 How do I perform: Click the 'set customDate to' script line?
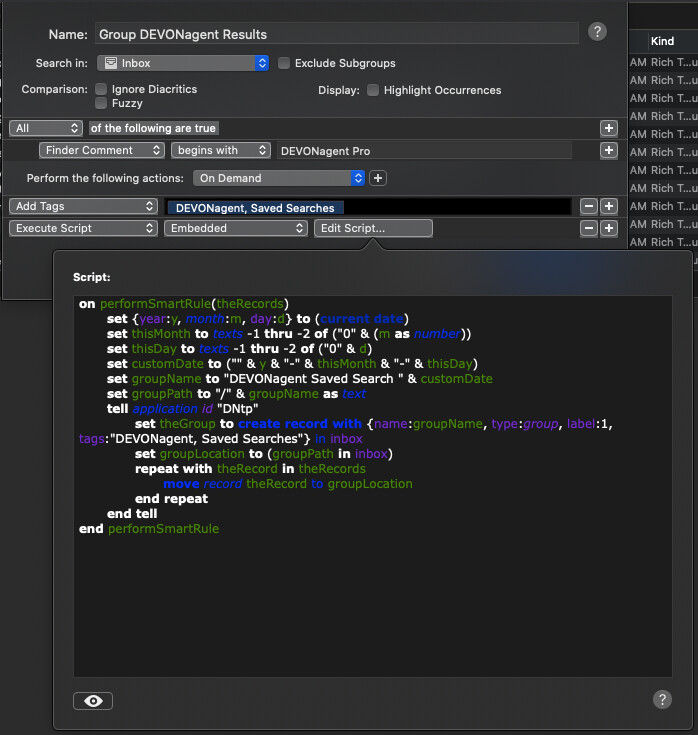[x=293, y=364]
